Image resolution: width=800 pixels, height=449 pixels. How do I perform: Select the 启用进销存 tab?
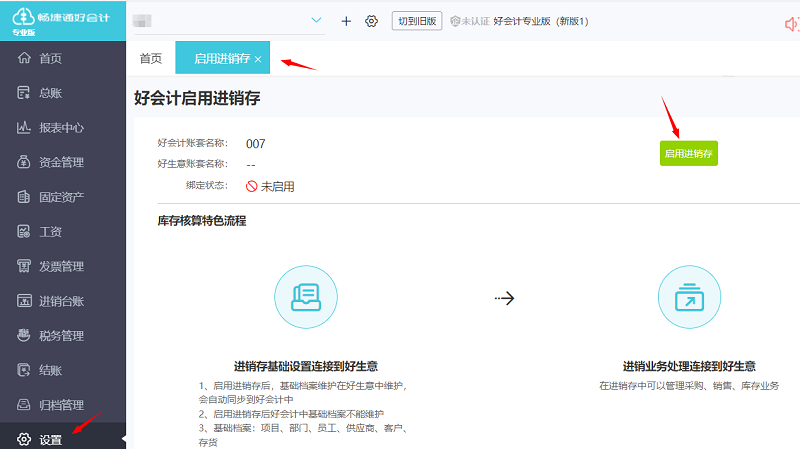point(221,58)
